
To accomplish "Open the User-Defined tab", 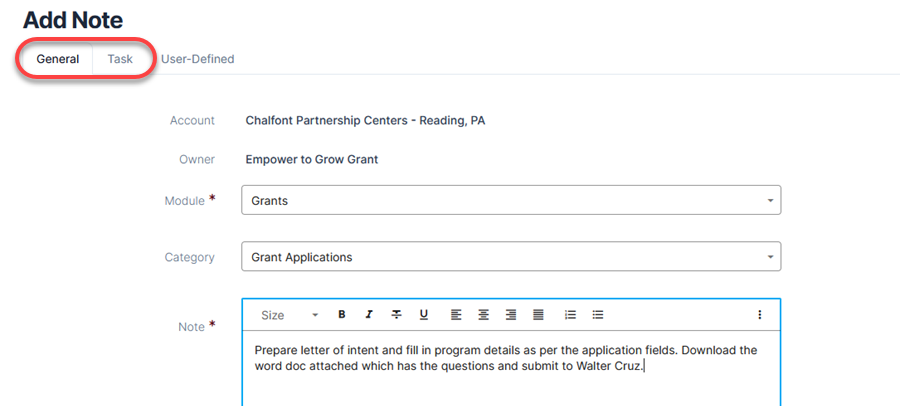I will 197,59.
